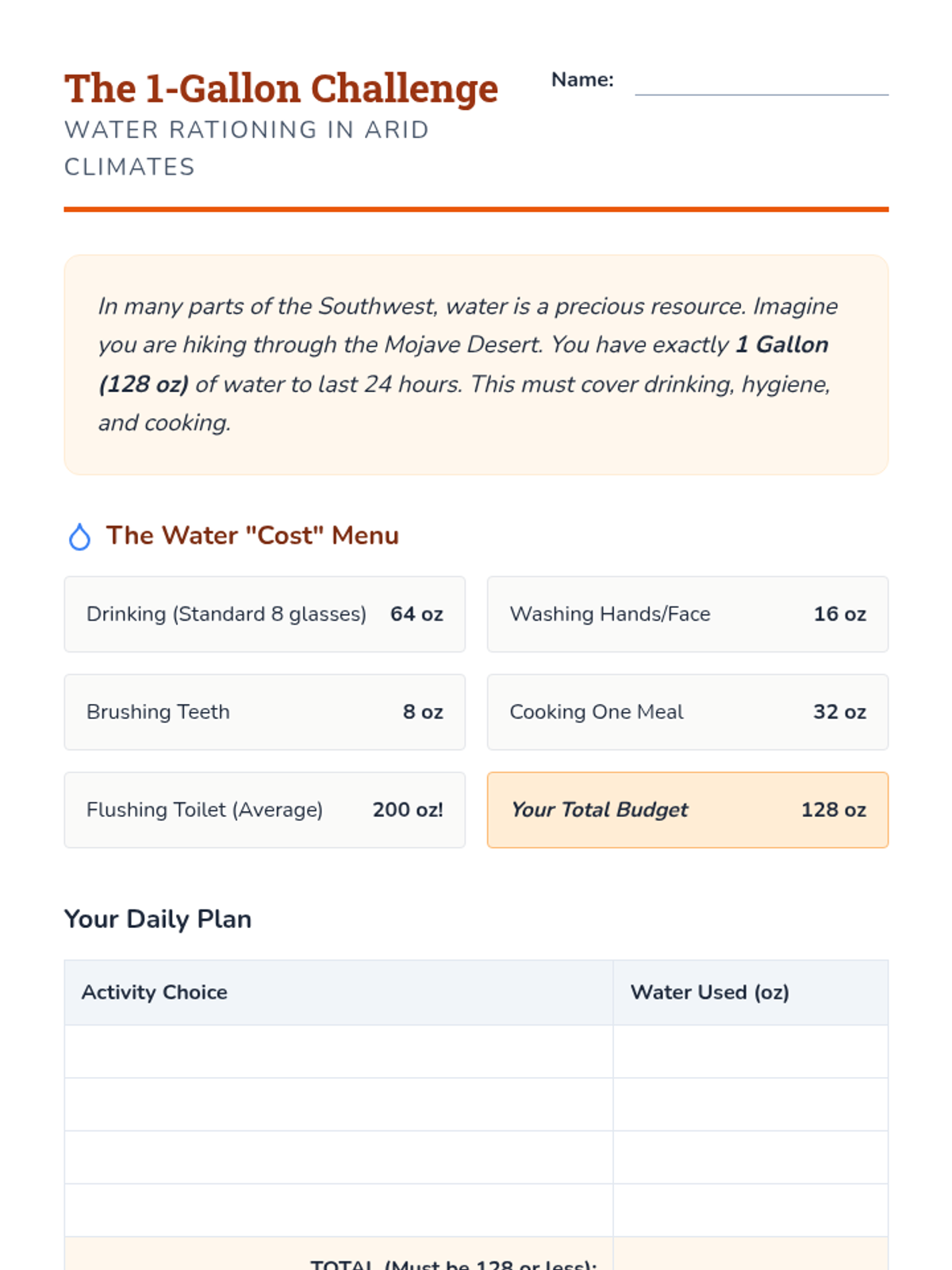Click the second empty Water Used cell
Viewport: 952px width, 1270px height.
tap(750, 1104)
